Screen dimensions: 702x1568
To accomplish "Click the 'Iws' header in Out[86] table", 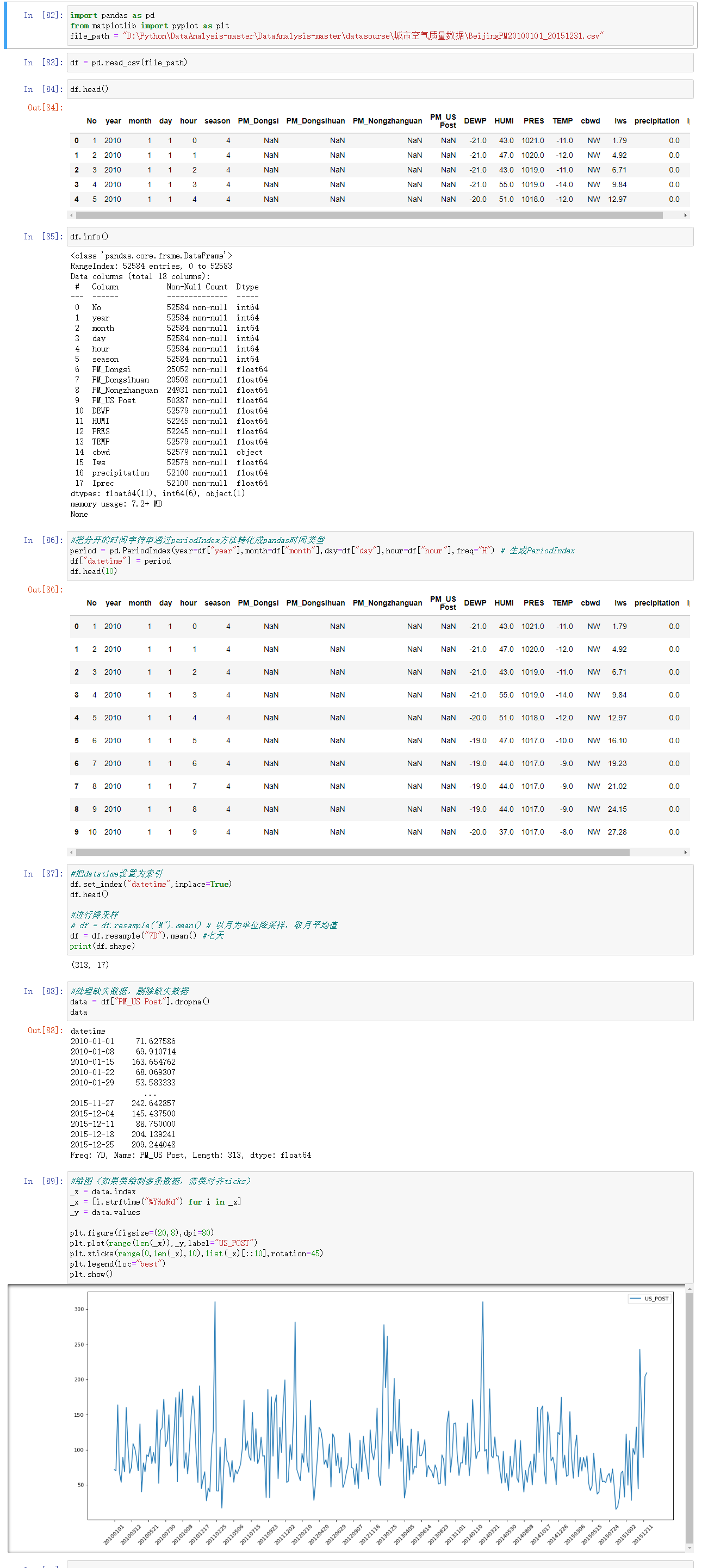I will (x=620, y=603).
